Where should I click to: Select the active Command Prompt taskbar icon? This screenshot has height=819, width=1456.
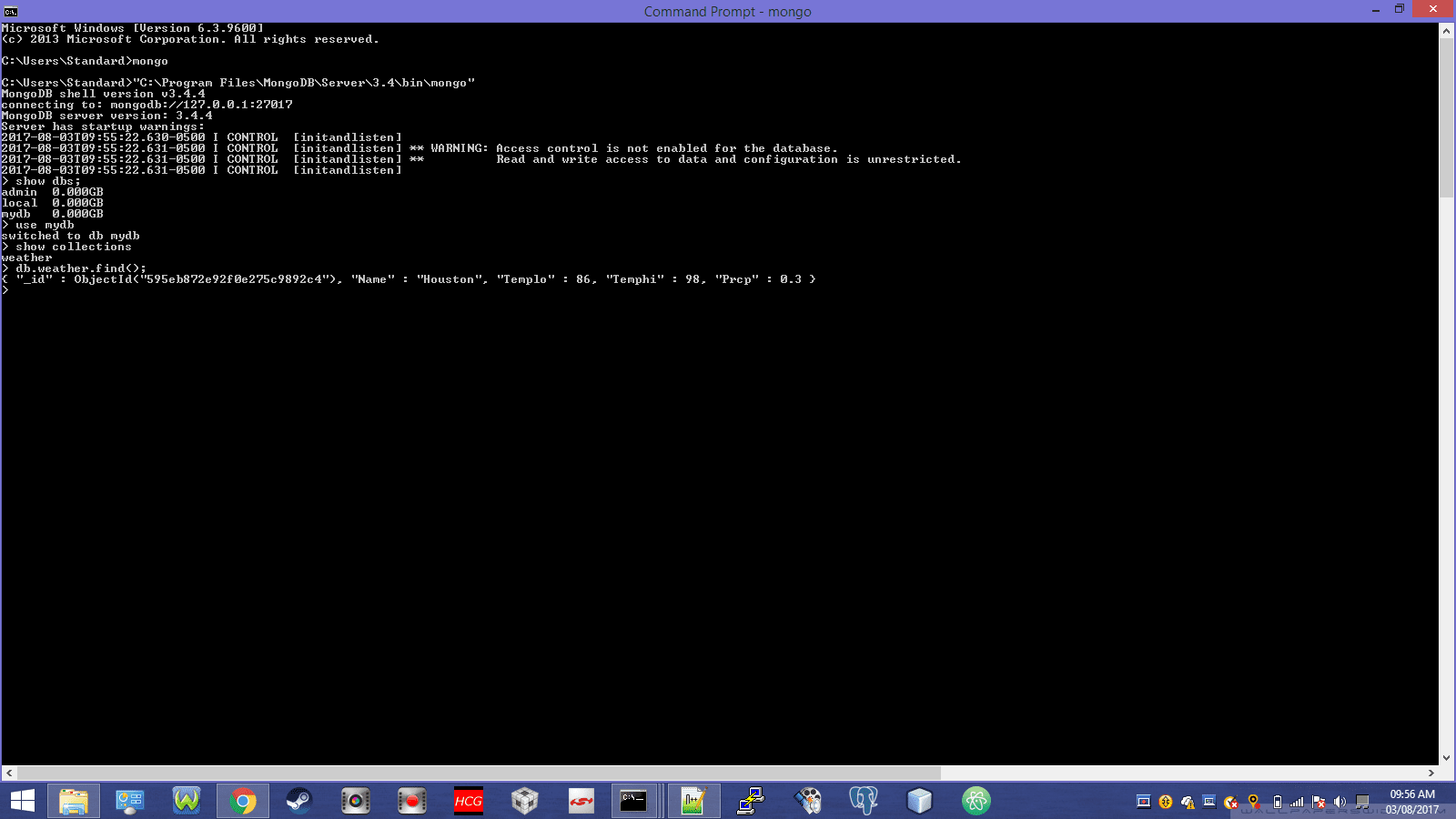coord(633,801)
